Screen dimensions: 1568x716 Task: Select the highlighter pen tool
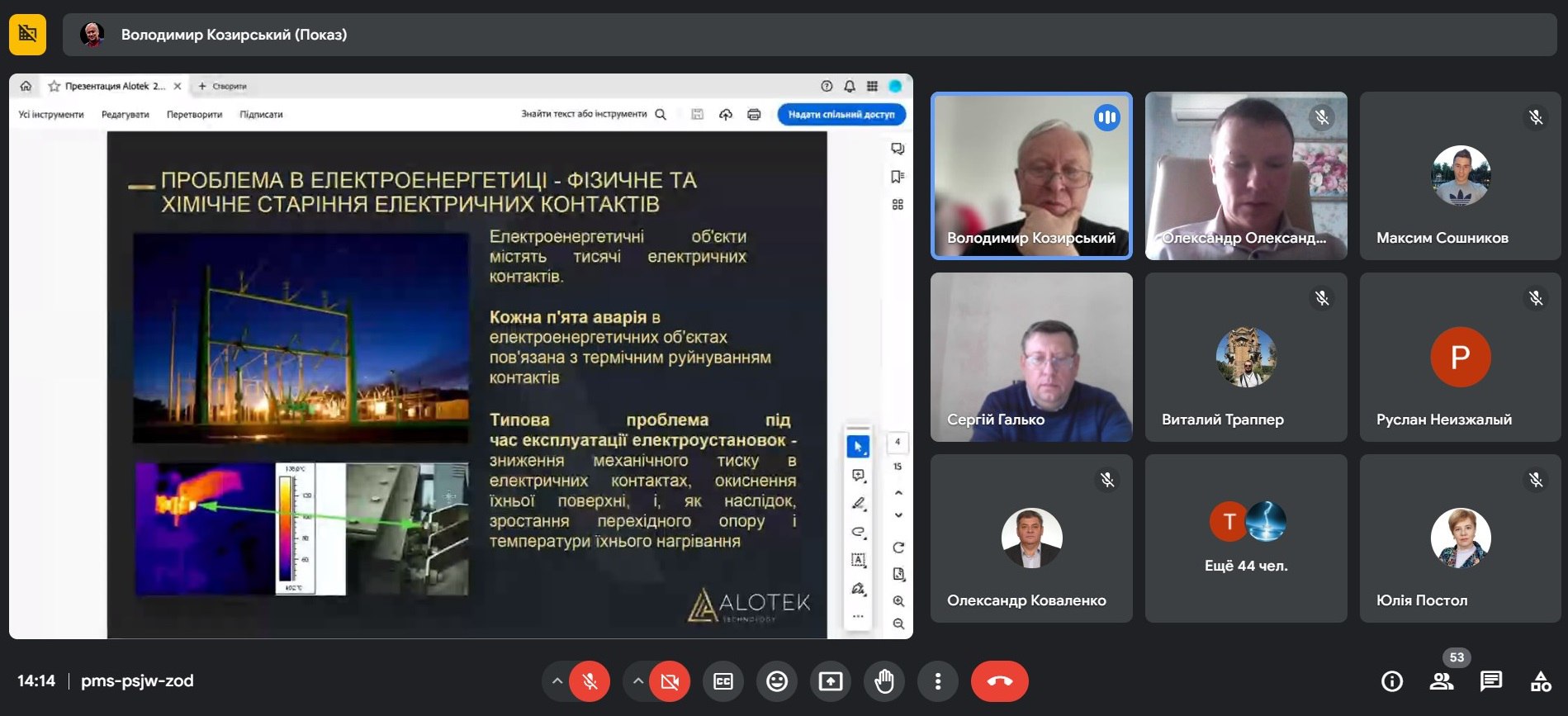click(858, 504)
